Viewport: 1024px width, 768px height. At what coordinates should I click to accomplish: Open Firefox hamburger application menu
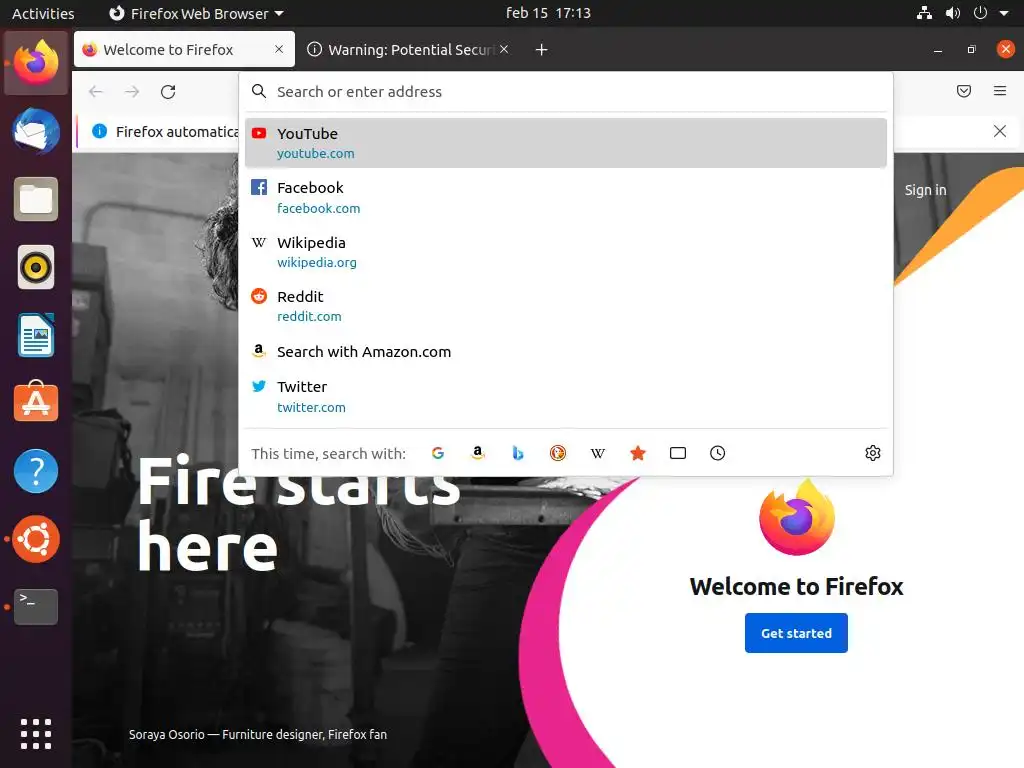click(1000, 91)
